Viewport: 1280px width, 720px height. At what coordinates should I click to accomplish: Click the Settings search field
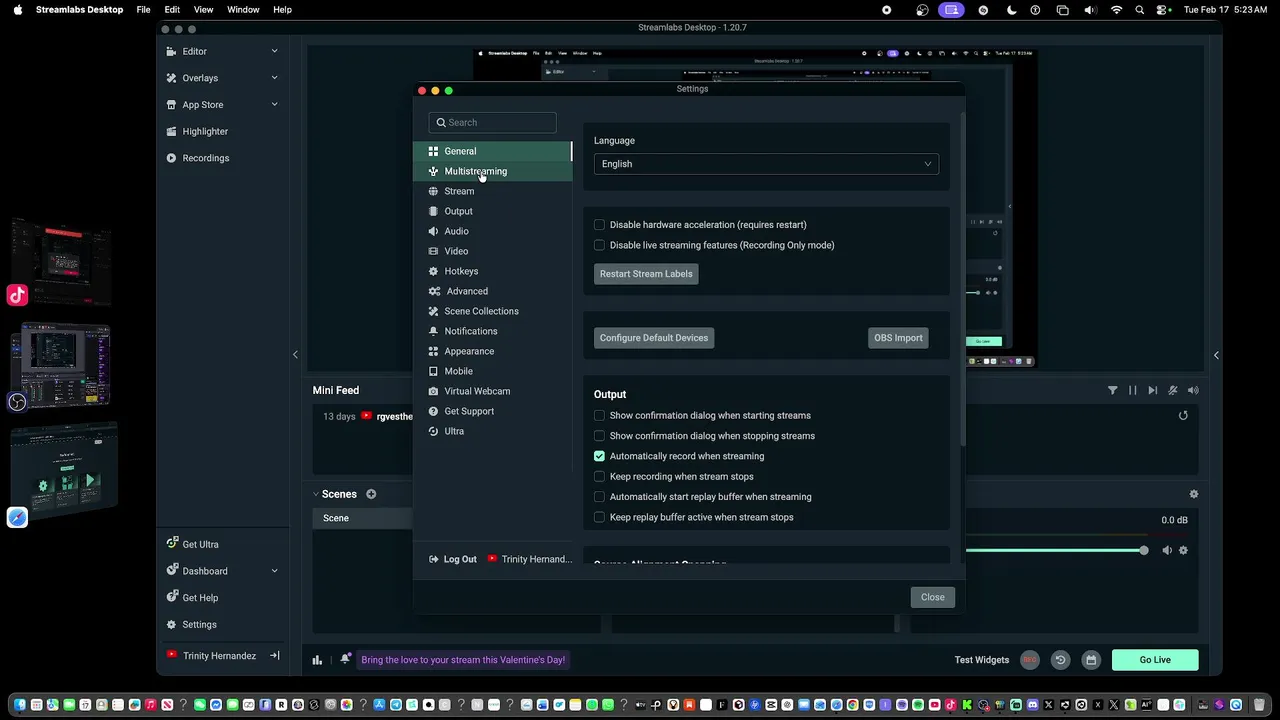pyautogui.click(x=492, y=122)
